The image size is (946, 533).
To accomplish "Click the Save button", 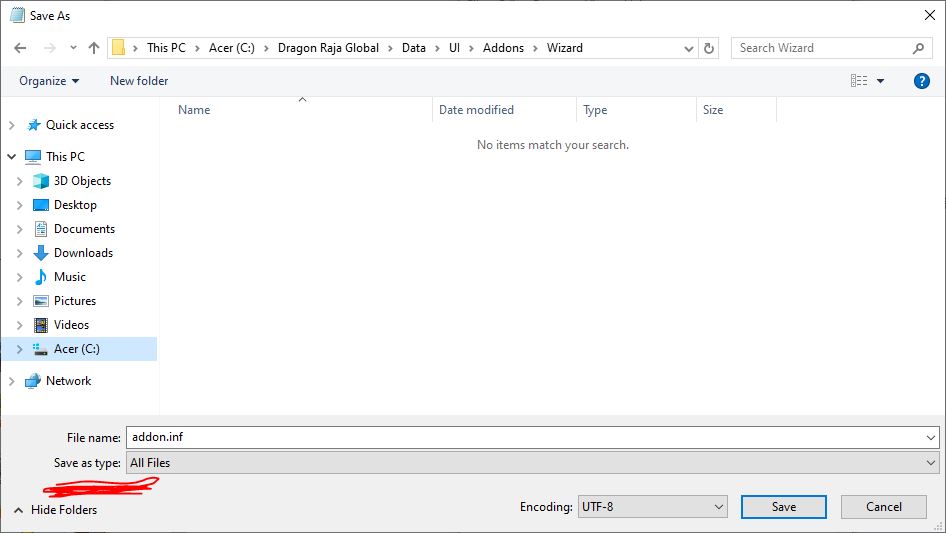I will (783, 507).
